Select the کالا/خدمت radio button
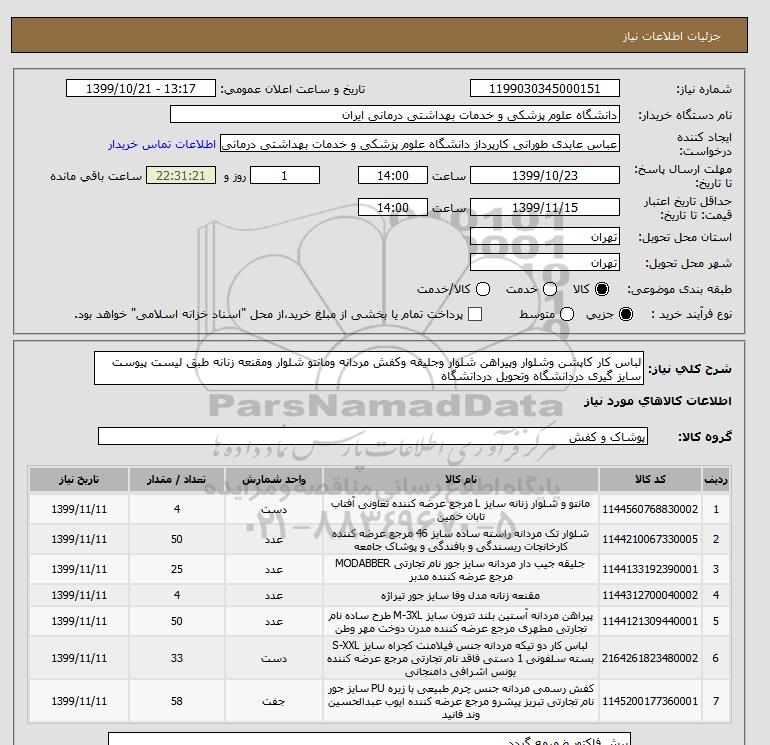 (483, 289)
